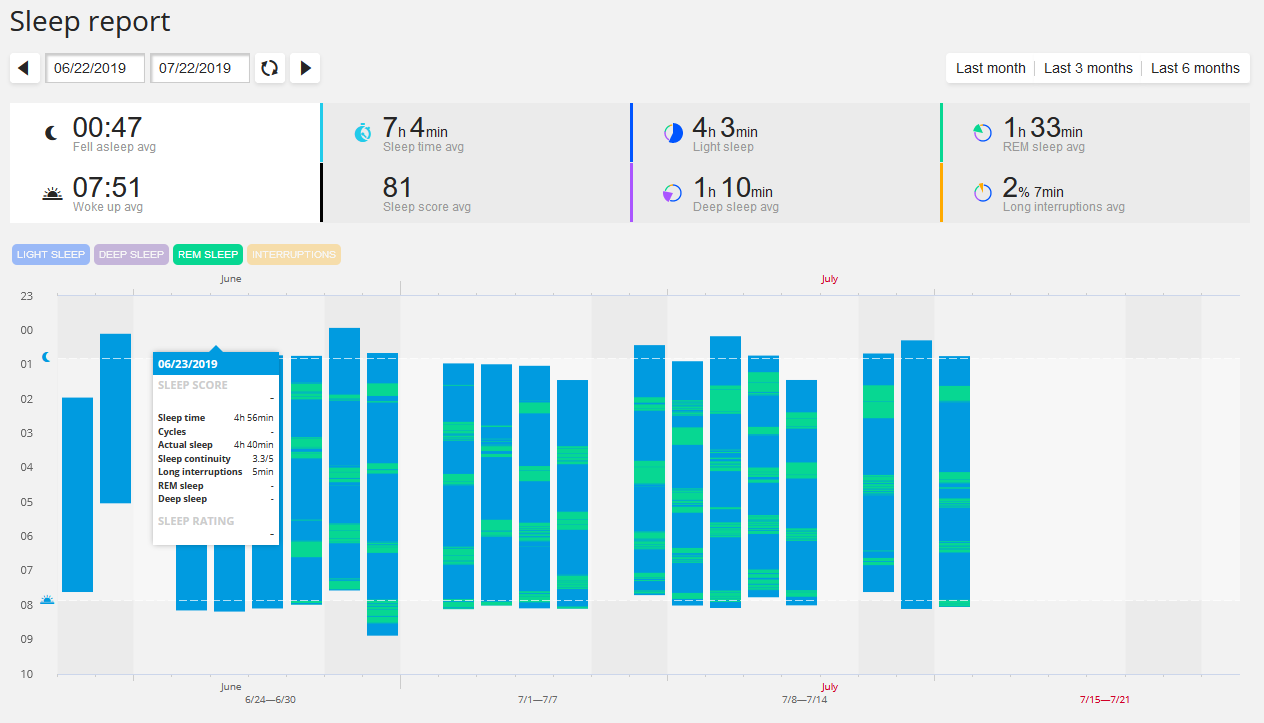Toggle the INTERRUPTIONS legend filter

pos(294,254)
